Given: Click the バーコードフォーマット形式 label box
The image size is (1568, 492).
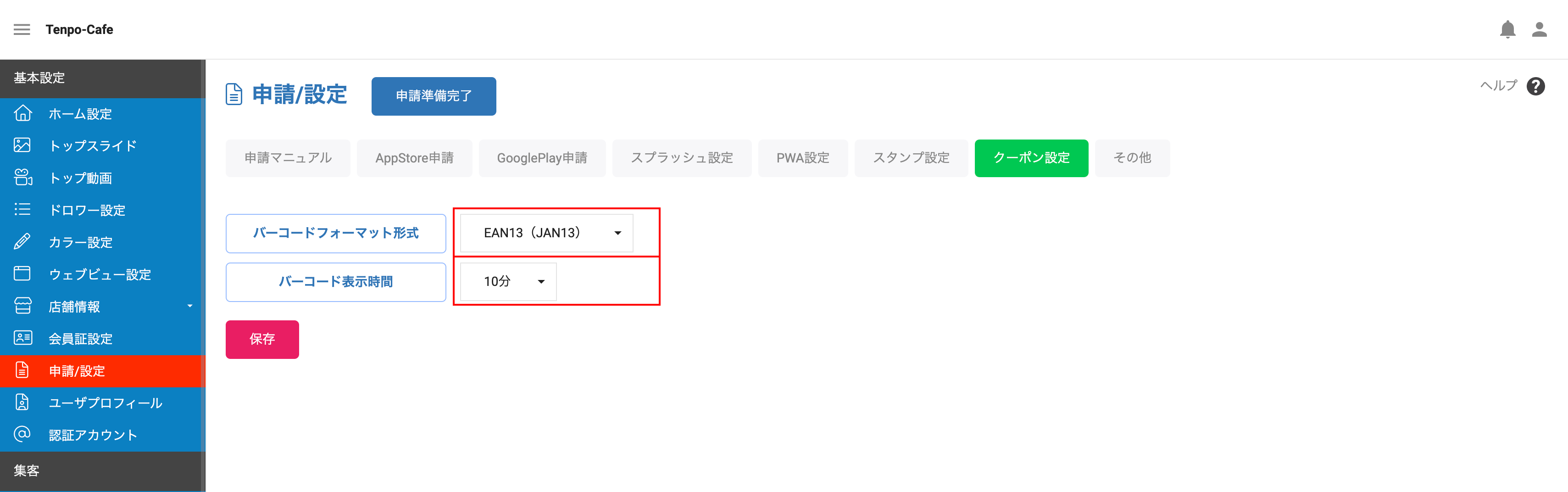Looking at the screenshot, I should (x=336, y=233).
